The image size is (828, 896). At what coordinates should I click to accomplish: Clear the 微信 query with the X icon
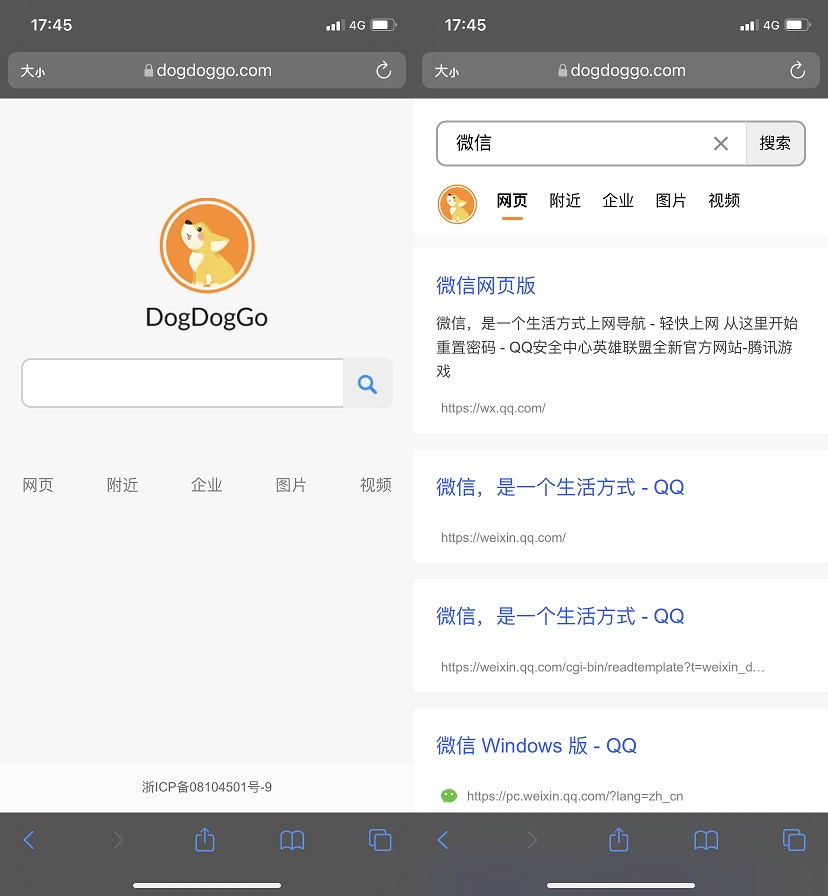coord(721,143)
